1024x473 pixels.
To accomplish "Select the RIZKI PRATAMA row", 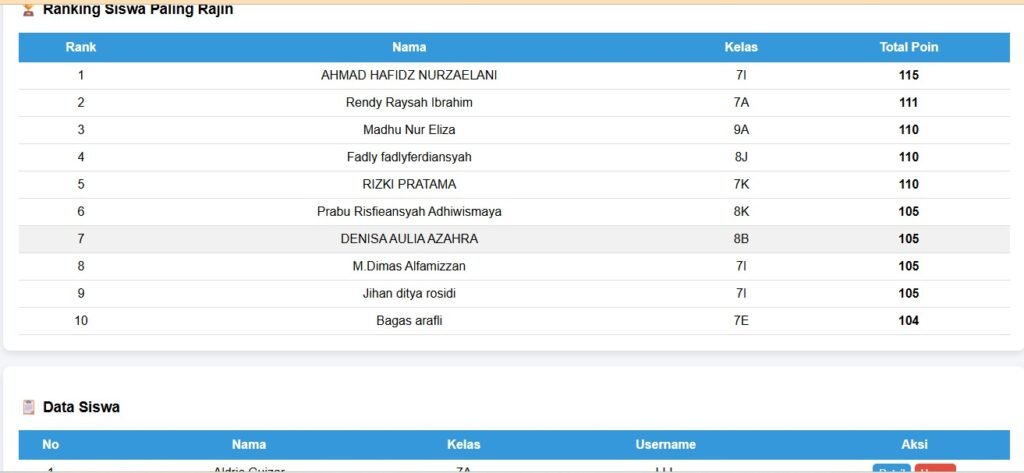I will 409,184.
